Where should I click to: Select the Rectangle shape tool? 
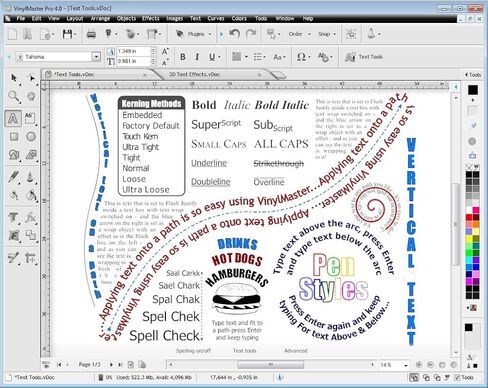click(x=14, y=137)
